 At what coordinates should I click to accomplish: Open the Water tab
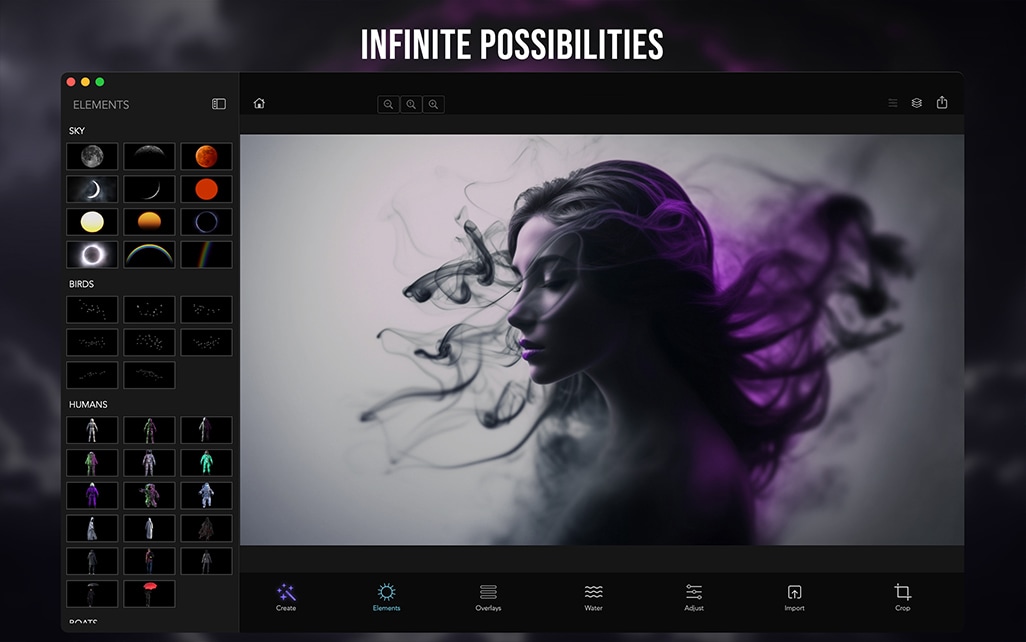pos(593,597)
